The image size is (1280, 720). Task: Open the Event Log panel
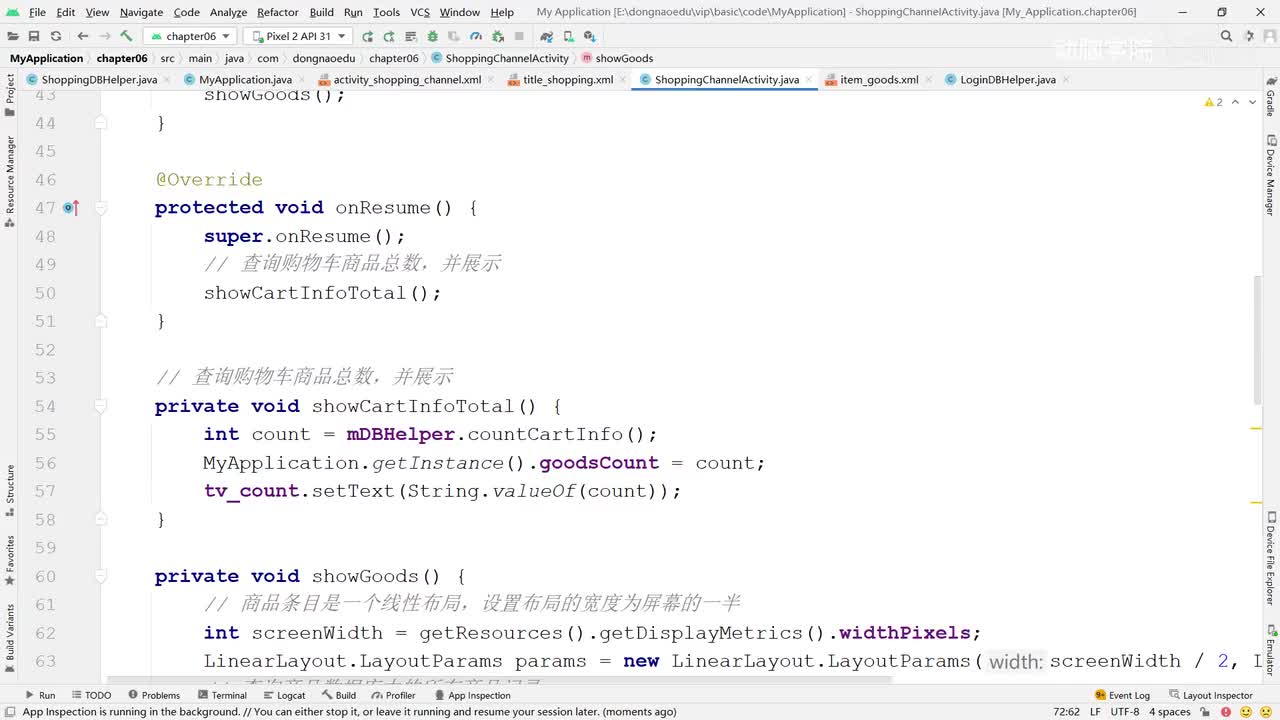[1122, 695]
